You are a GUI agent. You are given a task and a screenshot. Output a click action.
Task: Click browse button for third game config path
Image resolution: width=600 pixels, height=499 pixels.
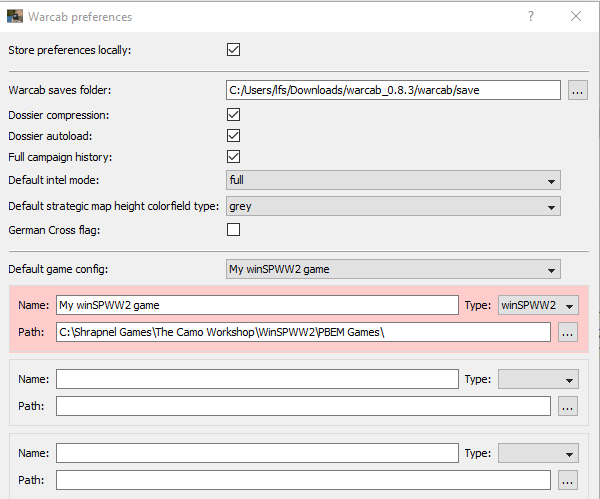point(568,480)
